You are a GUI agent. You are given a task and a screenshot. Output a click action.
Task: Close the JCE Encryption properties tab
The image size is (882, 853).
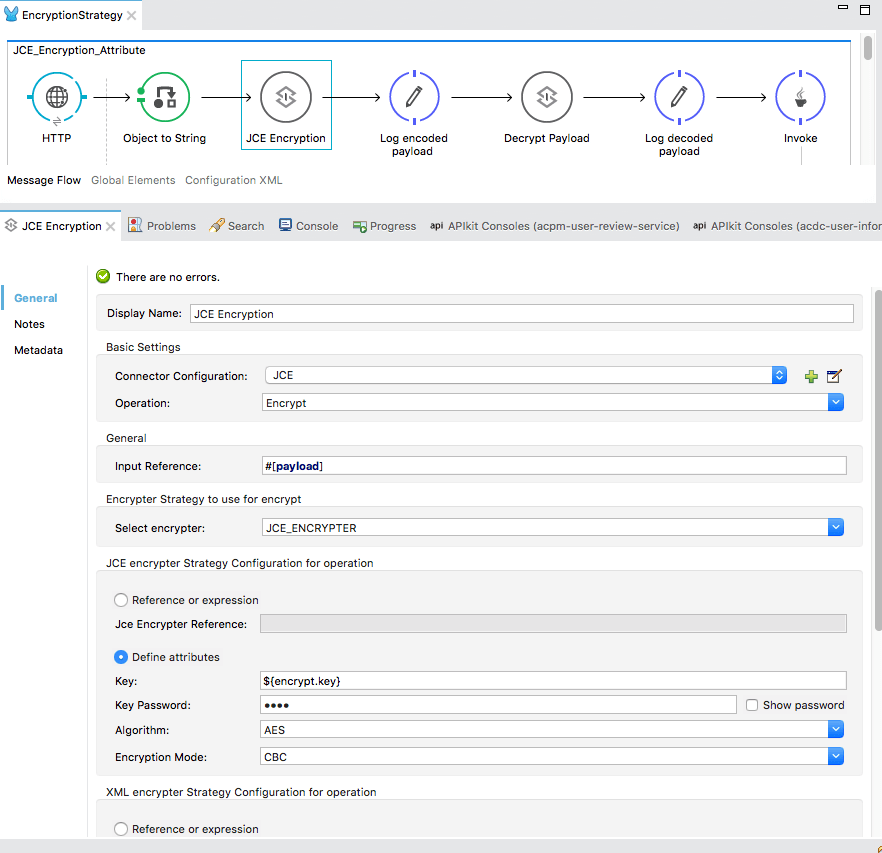(111, 226)
